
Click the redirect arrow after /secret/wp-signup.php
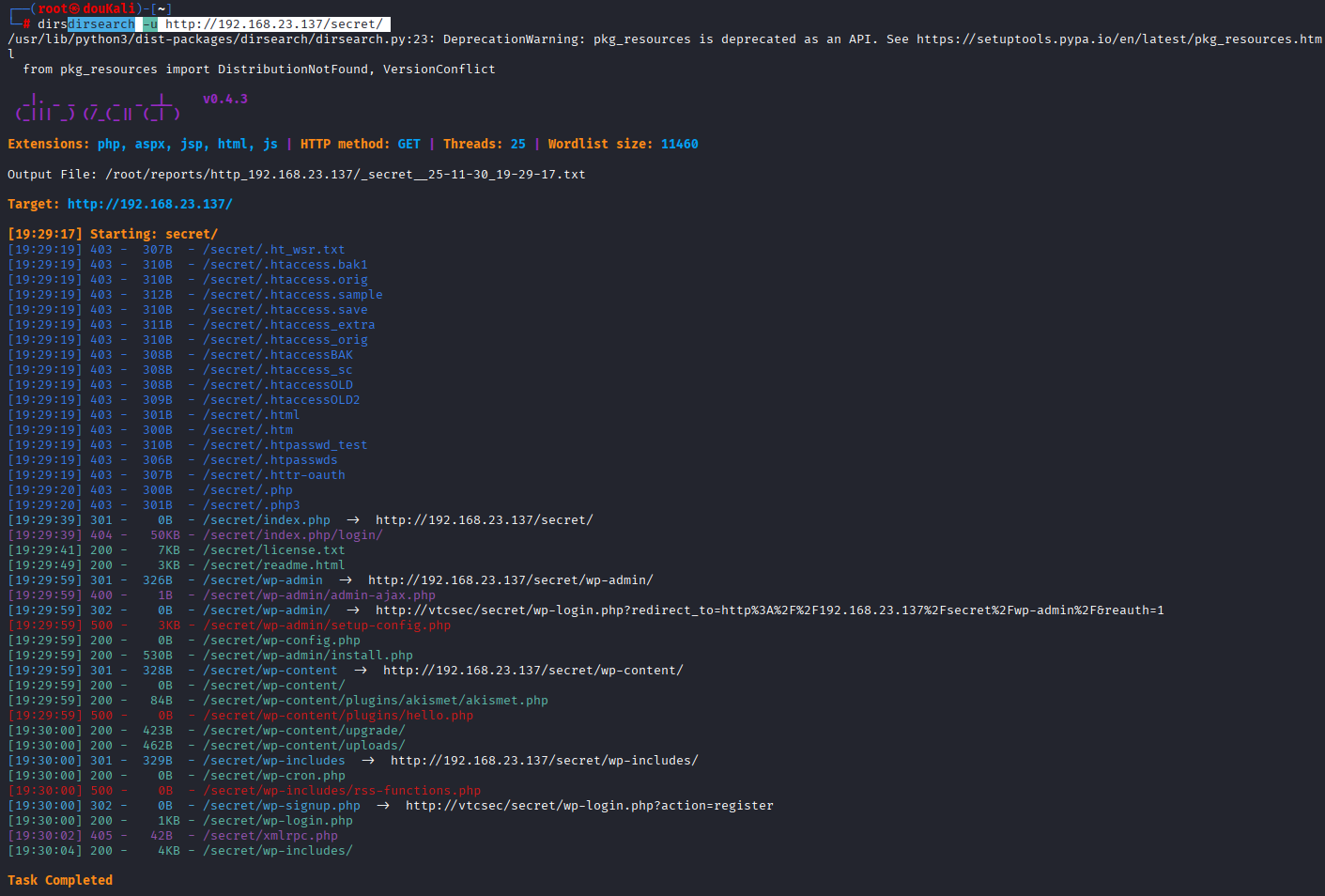pos(383,806)
